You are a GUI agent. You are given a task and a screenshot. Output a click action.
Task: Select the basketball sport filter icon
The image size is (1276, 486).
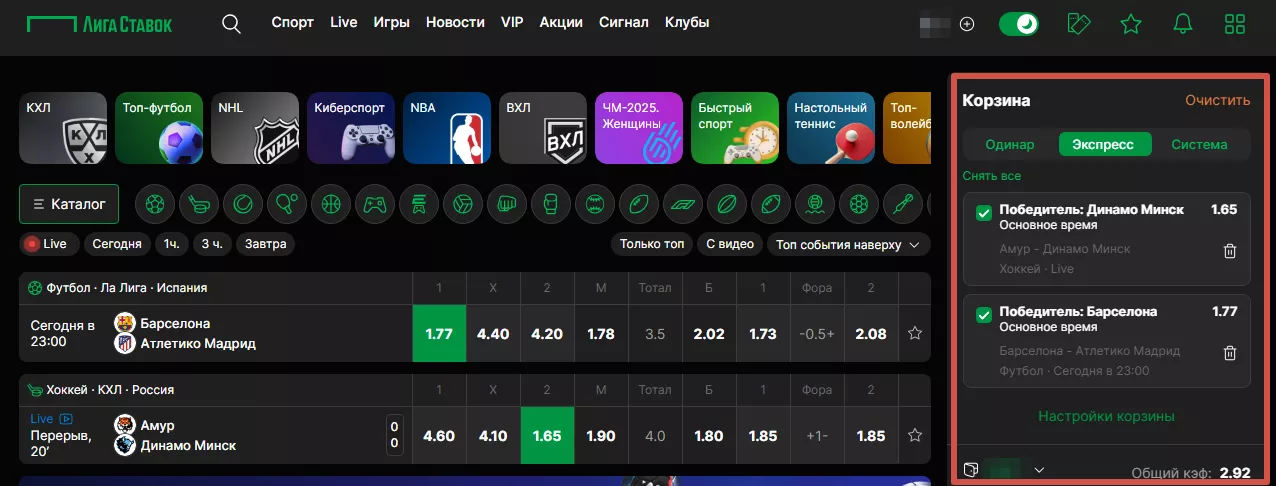coord(329,204)
